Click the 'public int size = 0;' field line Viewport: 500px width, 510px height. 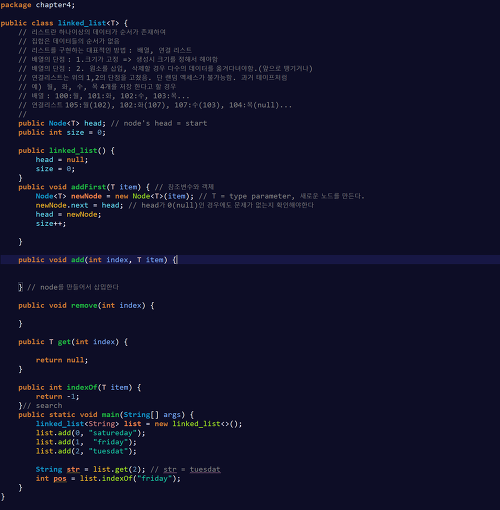click(x=62, y=132)
